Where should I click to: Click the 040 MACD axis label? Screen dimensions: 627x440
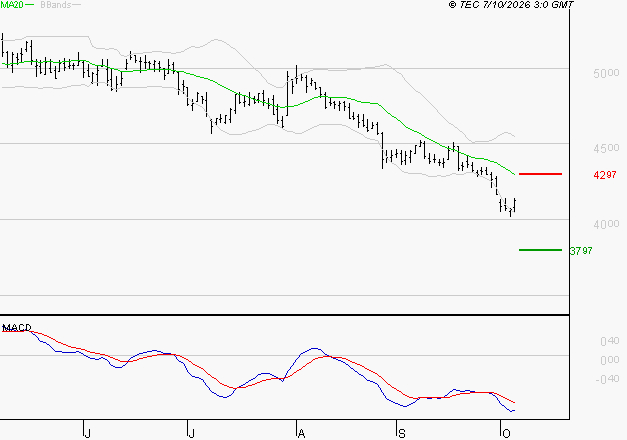point(610,341)
